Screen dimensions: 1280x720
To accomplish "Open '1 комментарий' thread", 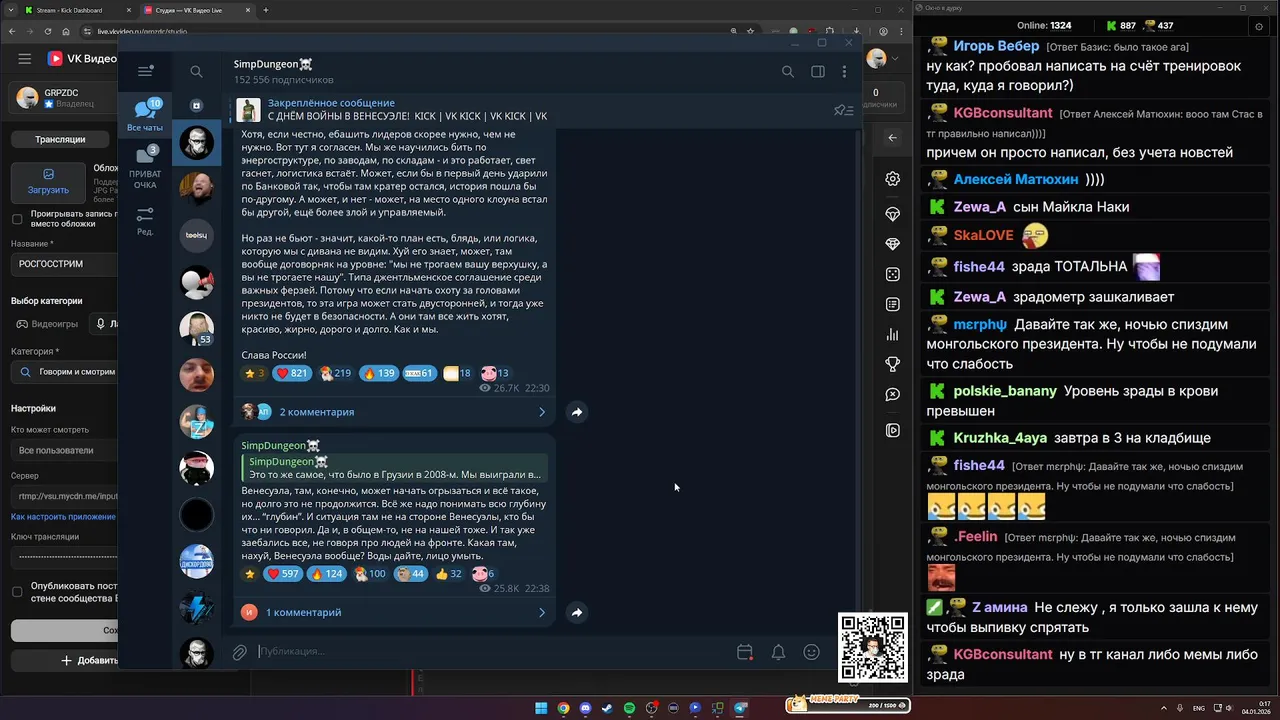I will 303,612.
